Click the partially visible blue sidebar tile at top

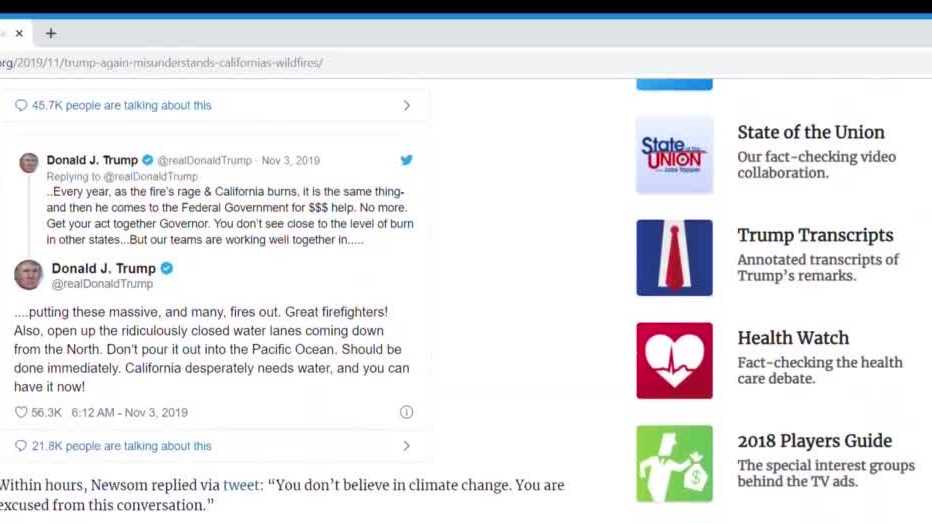pos(674,84)
